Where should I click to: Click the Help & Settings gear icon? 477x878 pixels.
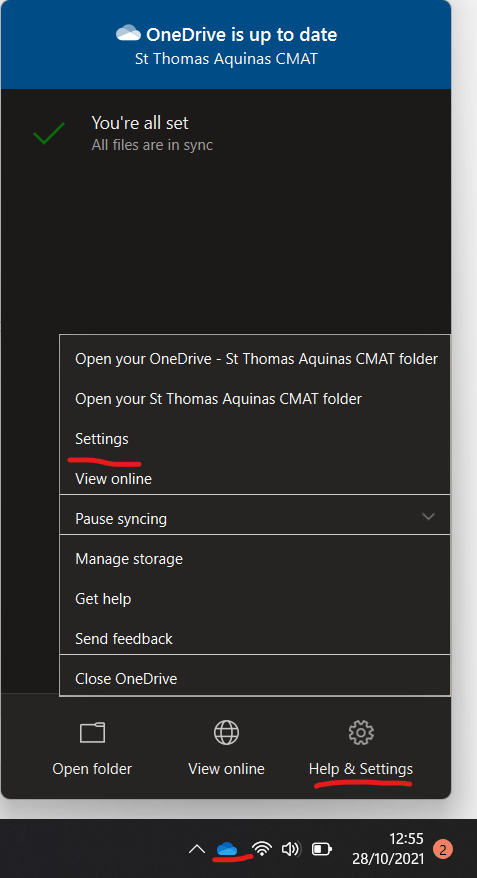pyautogui.click(x=361, y=732)
